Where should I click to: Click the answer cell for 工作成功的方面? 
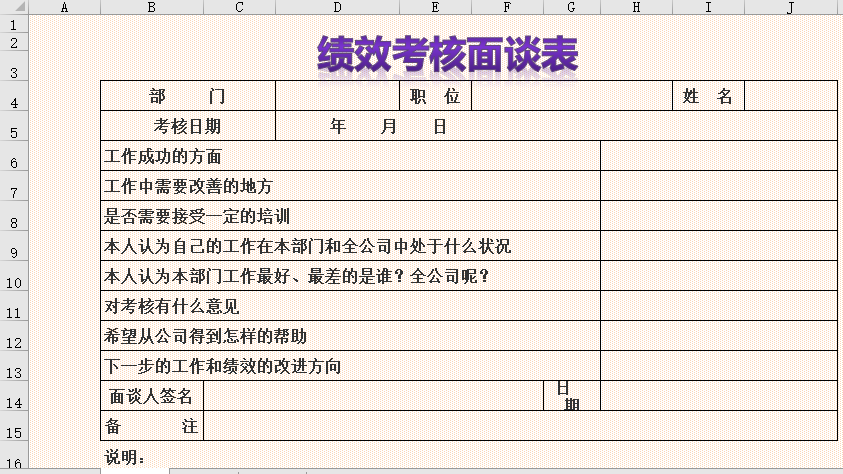point(718,156)
